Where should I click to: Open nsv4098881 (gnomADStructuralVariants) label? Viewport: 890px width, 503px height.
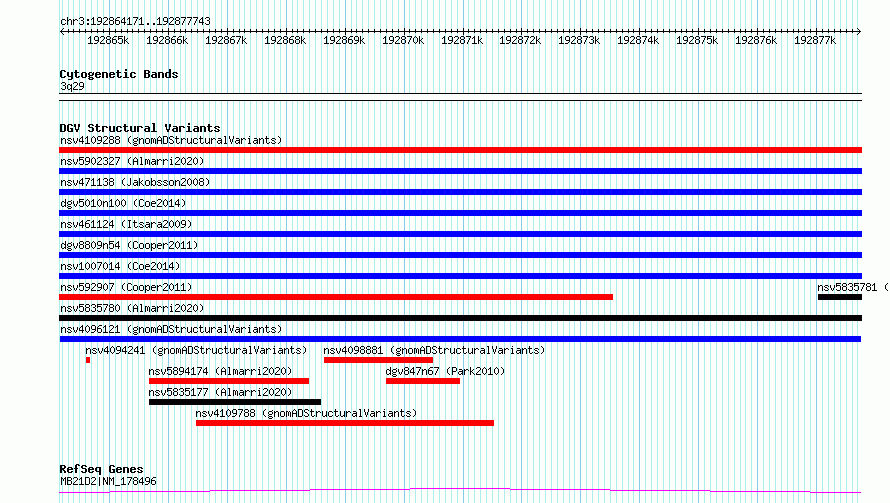click(434, 350)
